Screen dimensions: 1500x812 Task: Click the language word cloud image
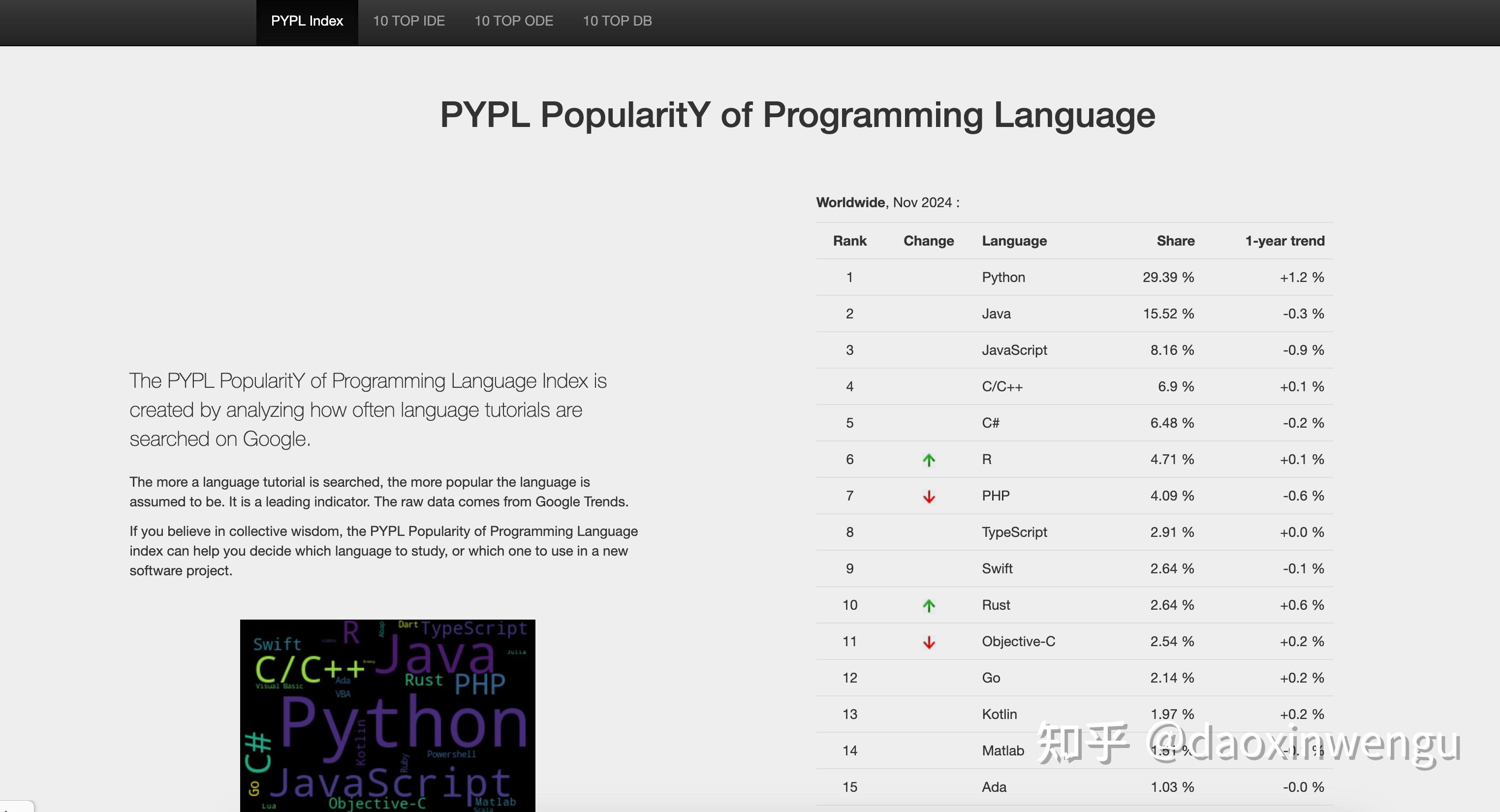tap(387, 716)
